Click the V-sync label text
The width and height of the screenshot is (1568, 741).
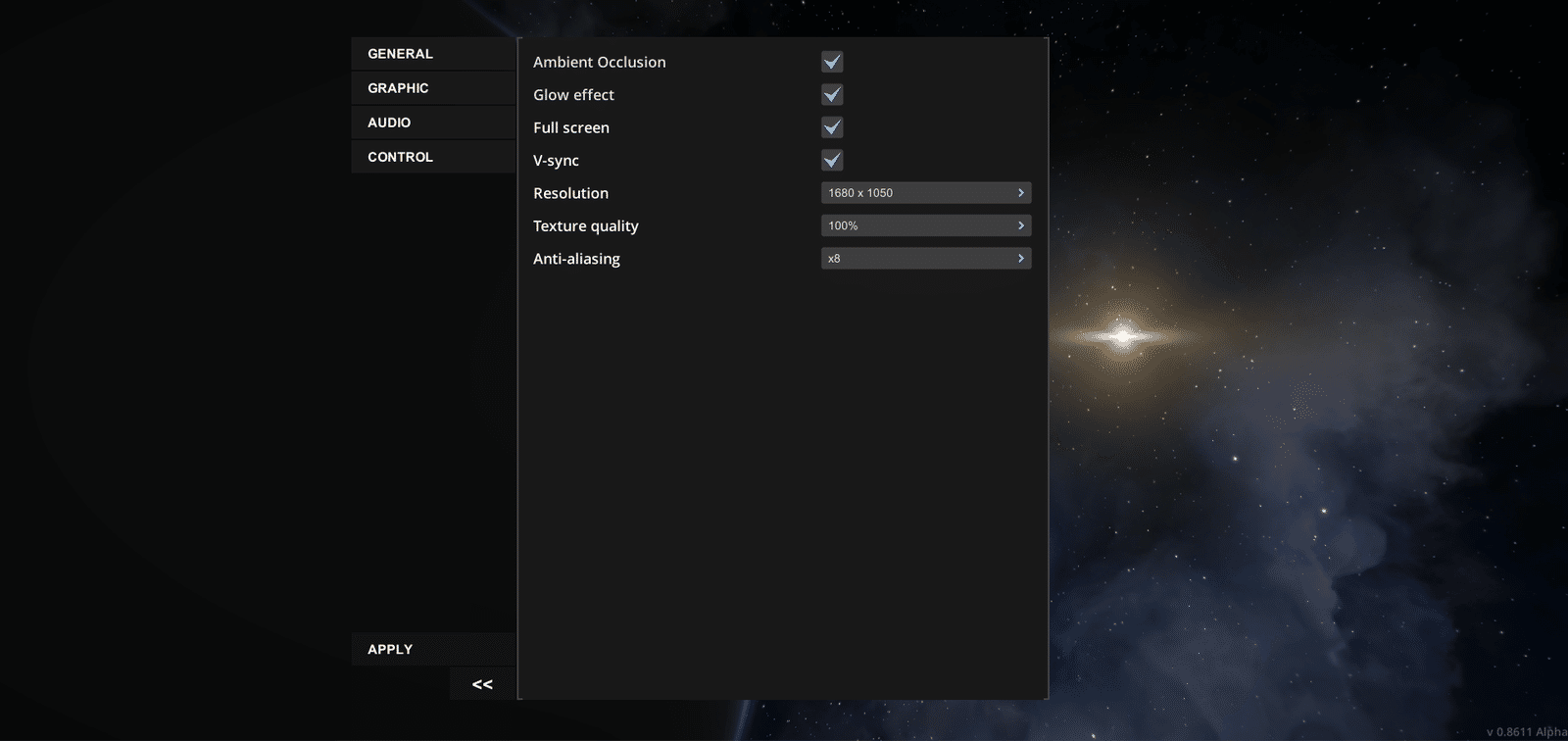[x=556, y=161]
